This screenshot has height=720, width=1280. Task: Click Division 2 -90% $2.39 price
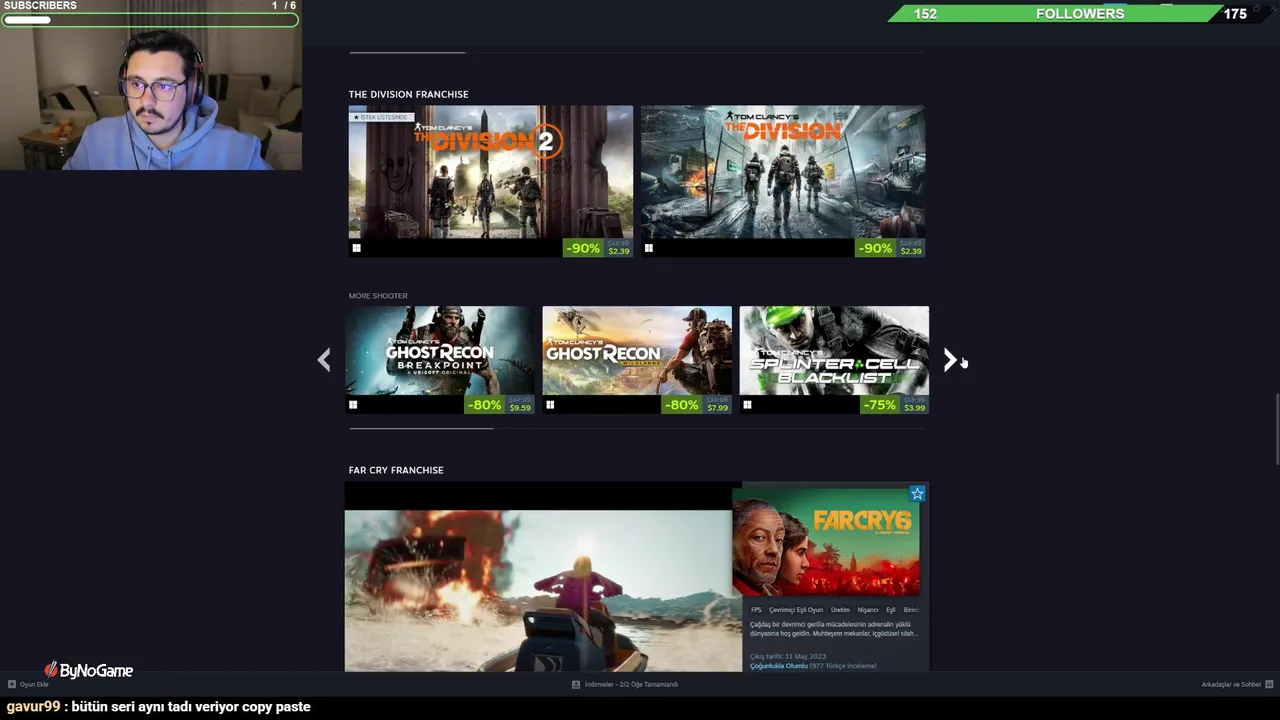point(598,248)
